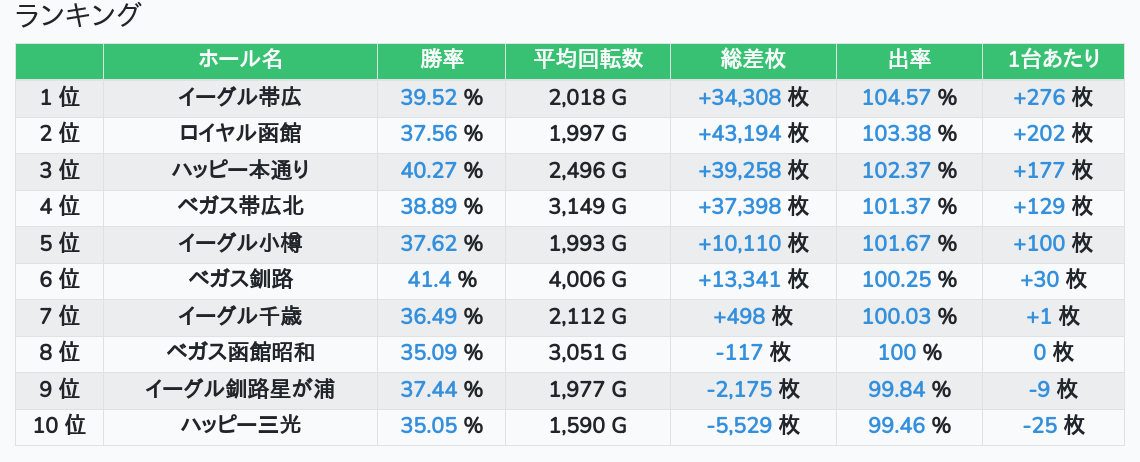Select the +276 per-machine value
This screenshot has width=1140, height=462.
tap(1039, 98)
